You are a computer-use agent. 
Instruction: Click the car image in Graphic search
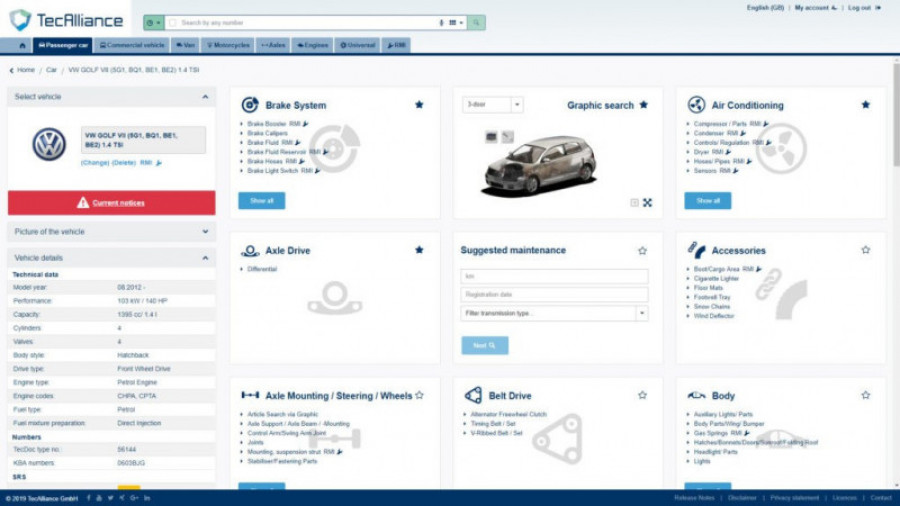pos(540,166)
